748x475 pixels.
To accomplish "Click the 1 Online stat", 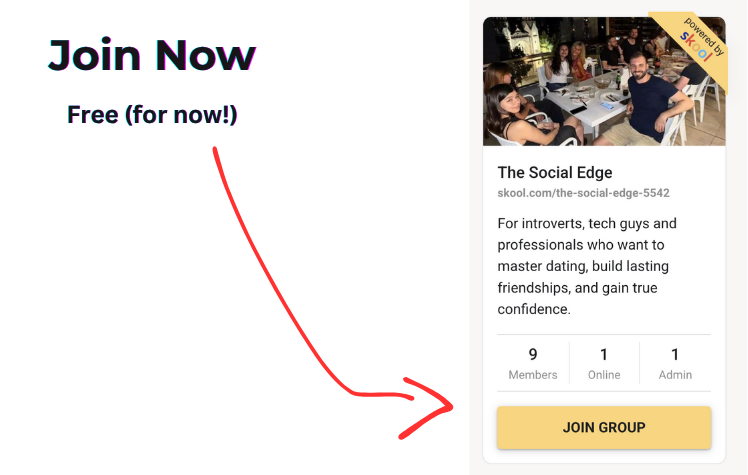I will tap(604, 363).
